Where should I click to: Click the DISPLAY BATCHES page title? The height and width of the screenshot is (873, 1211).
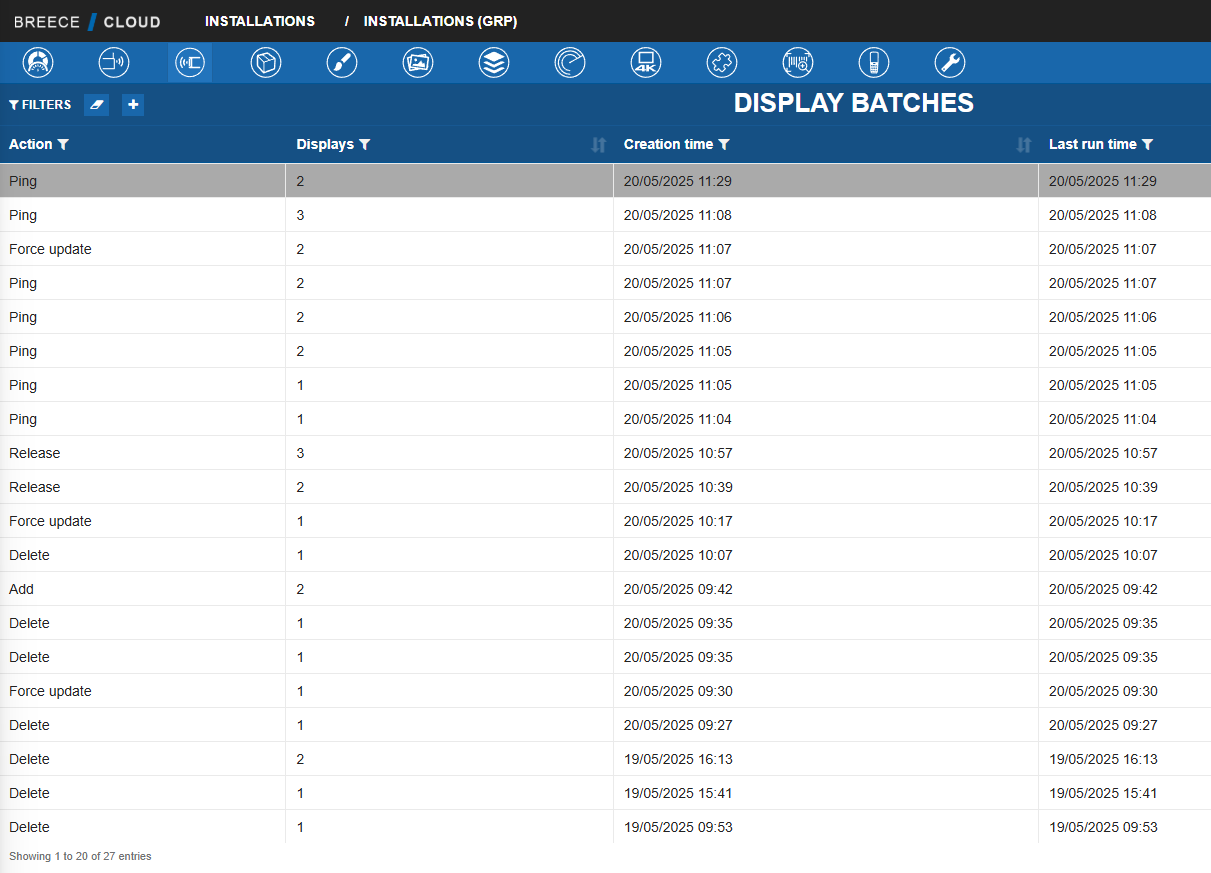pos(854,103)
